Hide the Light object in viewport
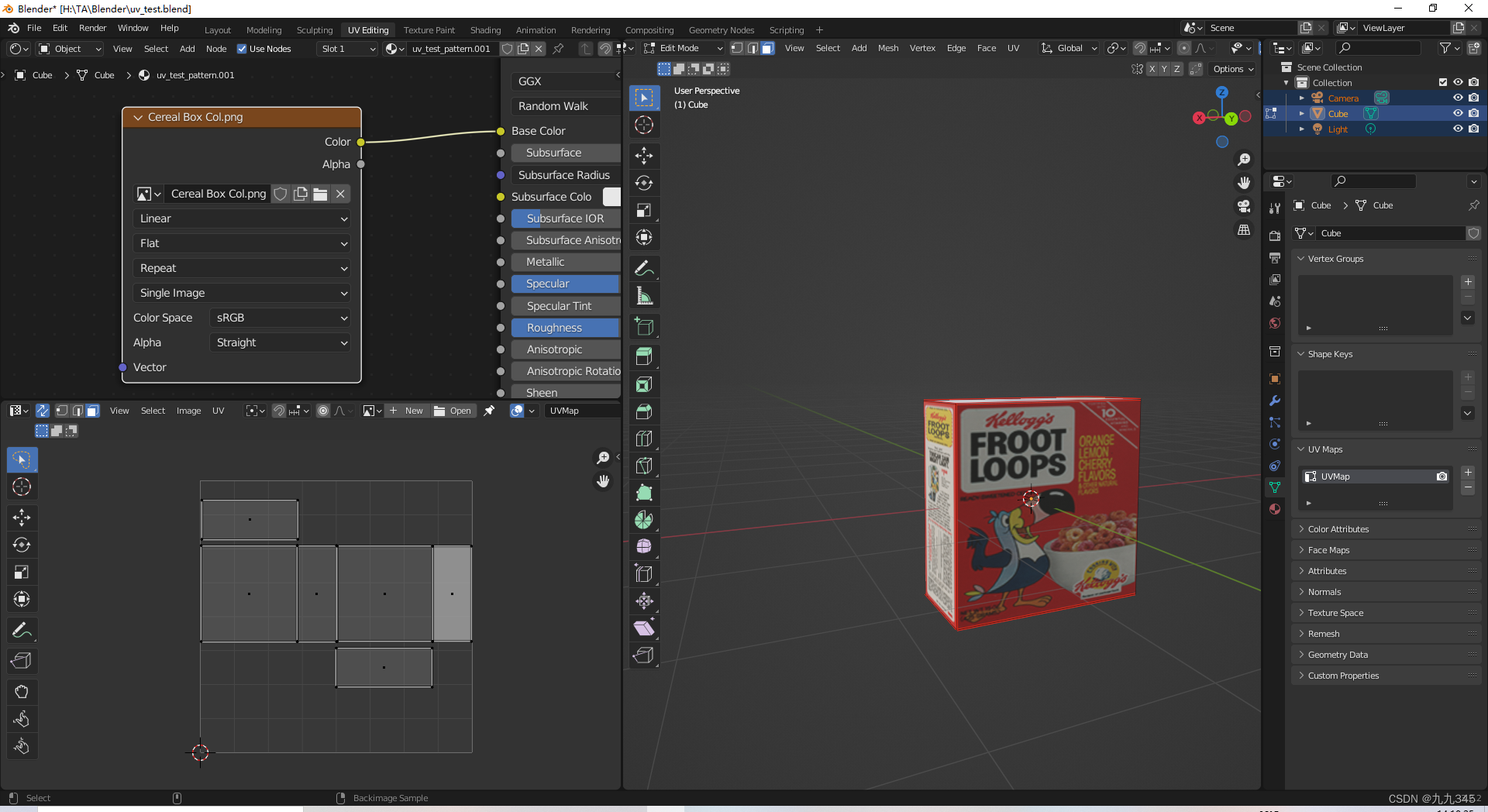This screenshot has width=1488, height=812. [1458, 129]
